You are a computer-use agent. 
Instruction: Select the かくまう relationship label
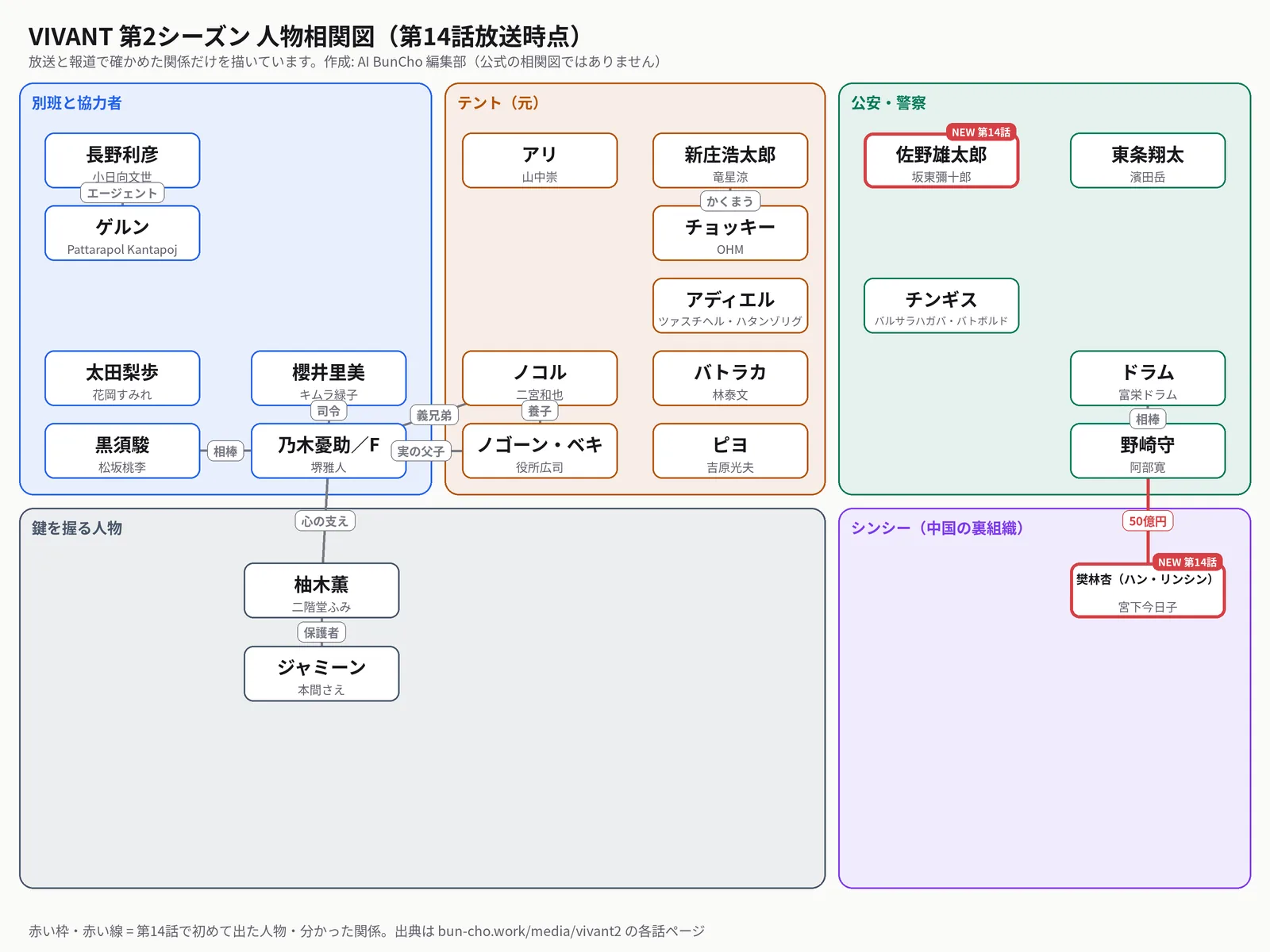[730, 201]
